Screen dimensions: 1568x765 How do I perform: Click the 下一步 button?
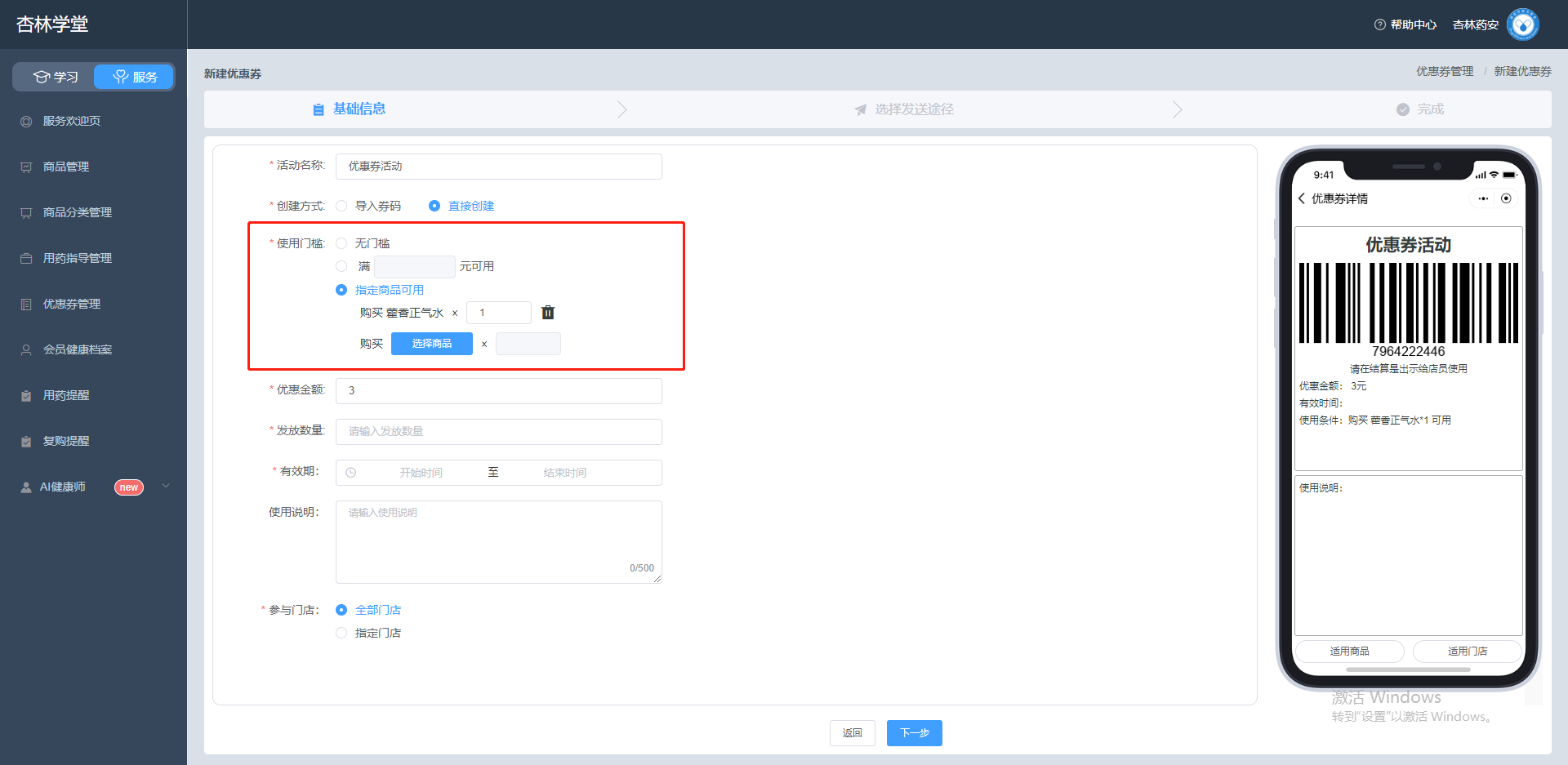pyautogui.click(x=915, y=733)
